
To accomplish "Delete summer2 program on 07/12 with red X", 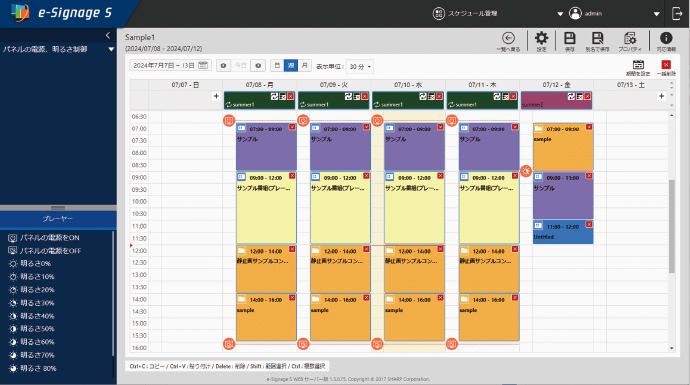I will tap(587, 96).
